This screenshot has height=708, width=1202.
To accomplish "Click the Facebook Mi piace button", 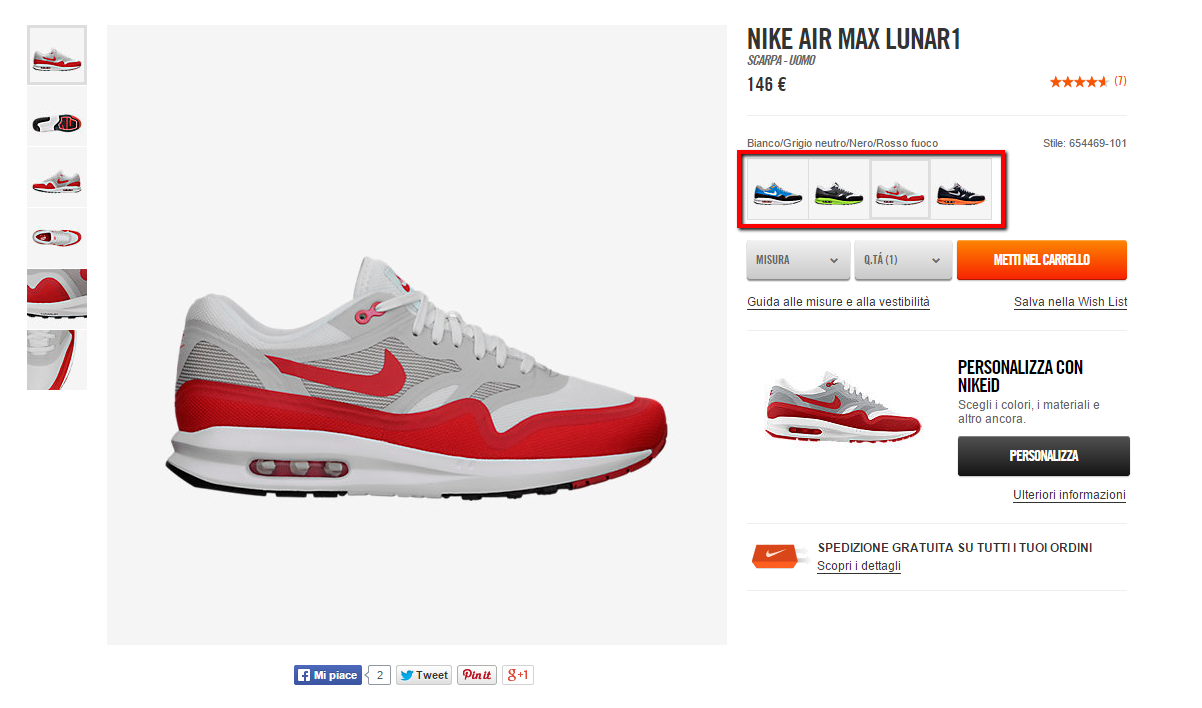I will (327, 675).
